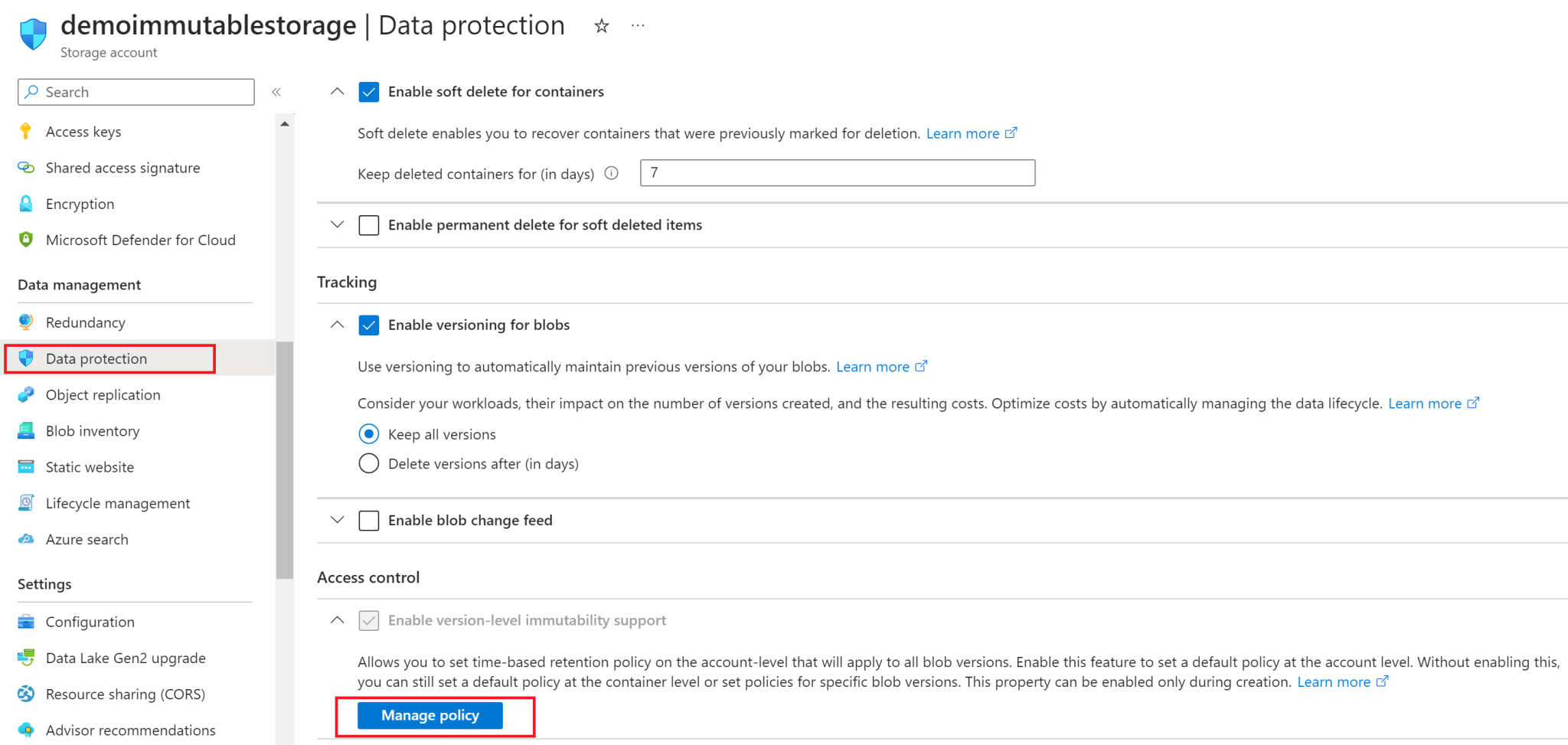Open the Azure search icon
The height and width of the screenshot is (745, 1568).
27,539
